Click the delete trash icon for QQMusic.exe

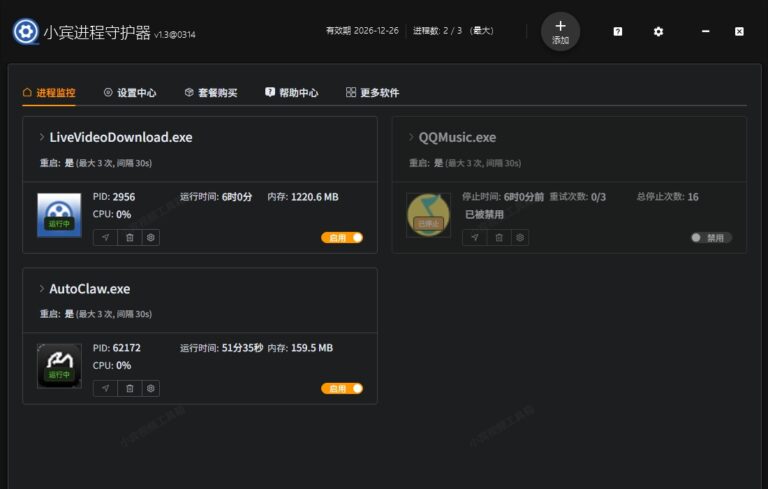click(x=499, y=238)
